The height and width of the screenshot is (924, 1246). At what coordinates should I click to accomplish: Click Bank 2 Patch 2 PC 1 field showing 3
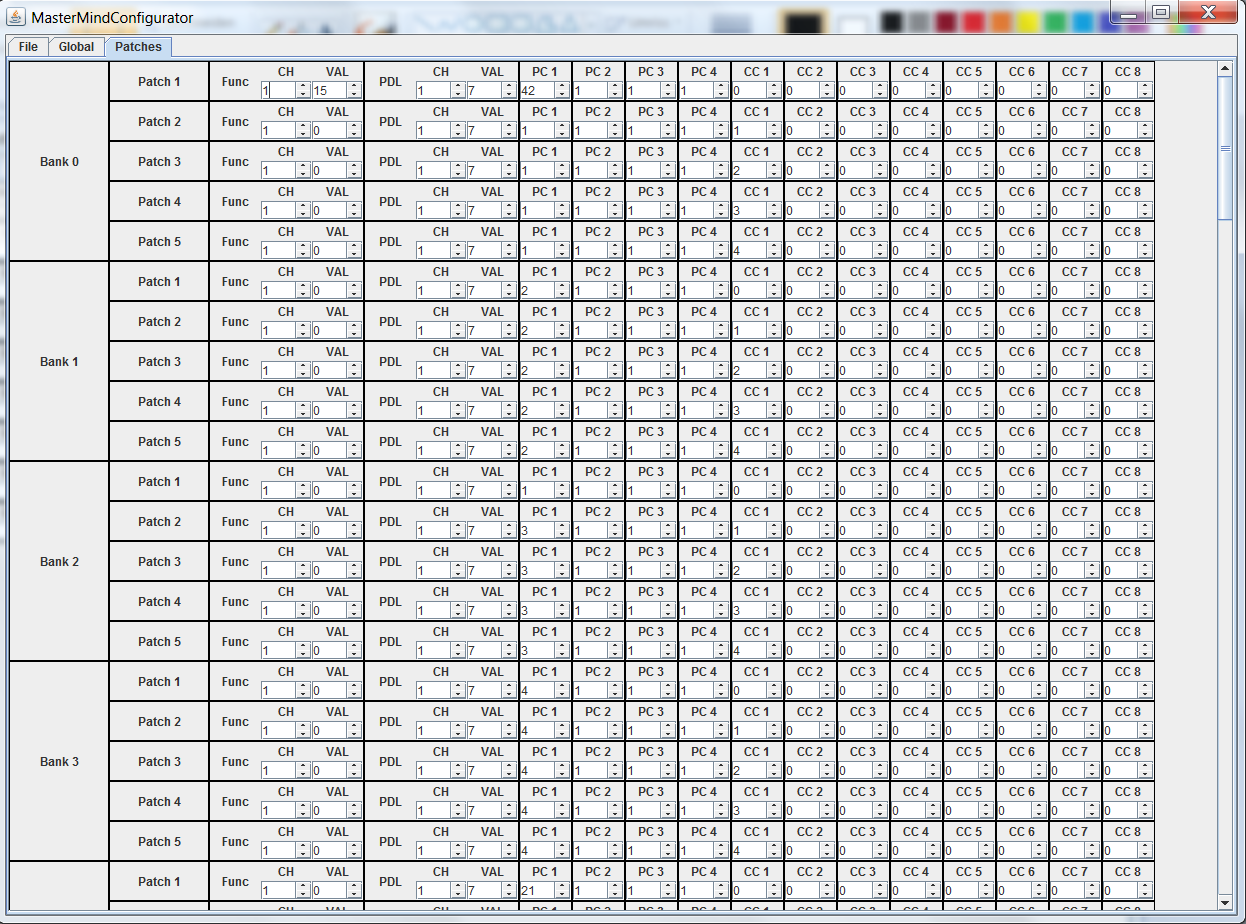pyautogui.click(x=539, y=530)
